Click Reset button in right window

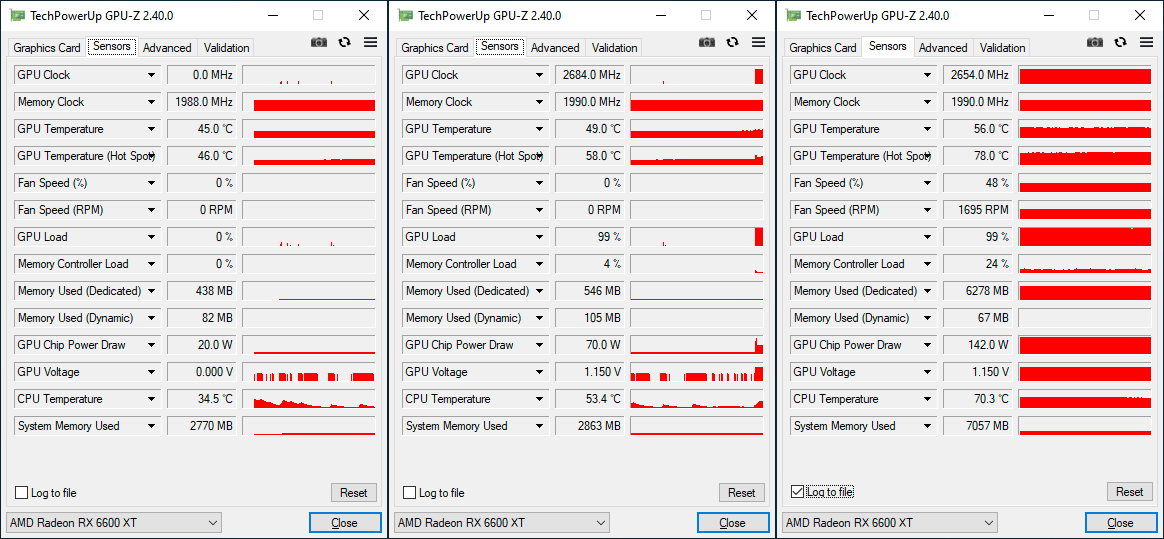1130,491
